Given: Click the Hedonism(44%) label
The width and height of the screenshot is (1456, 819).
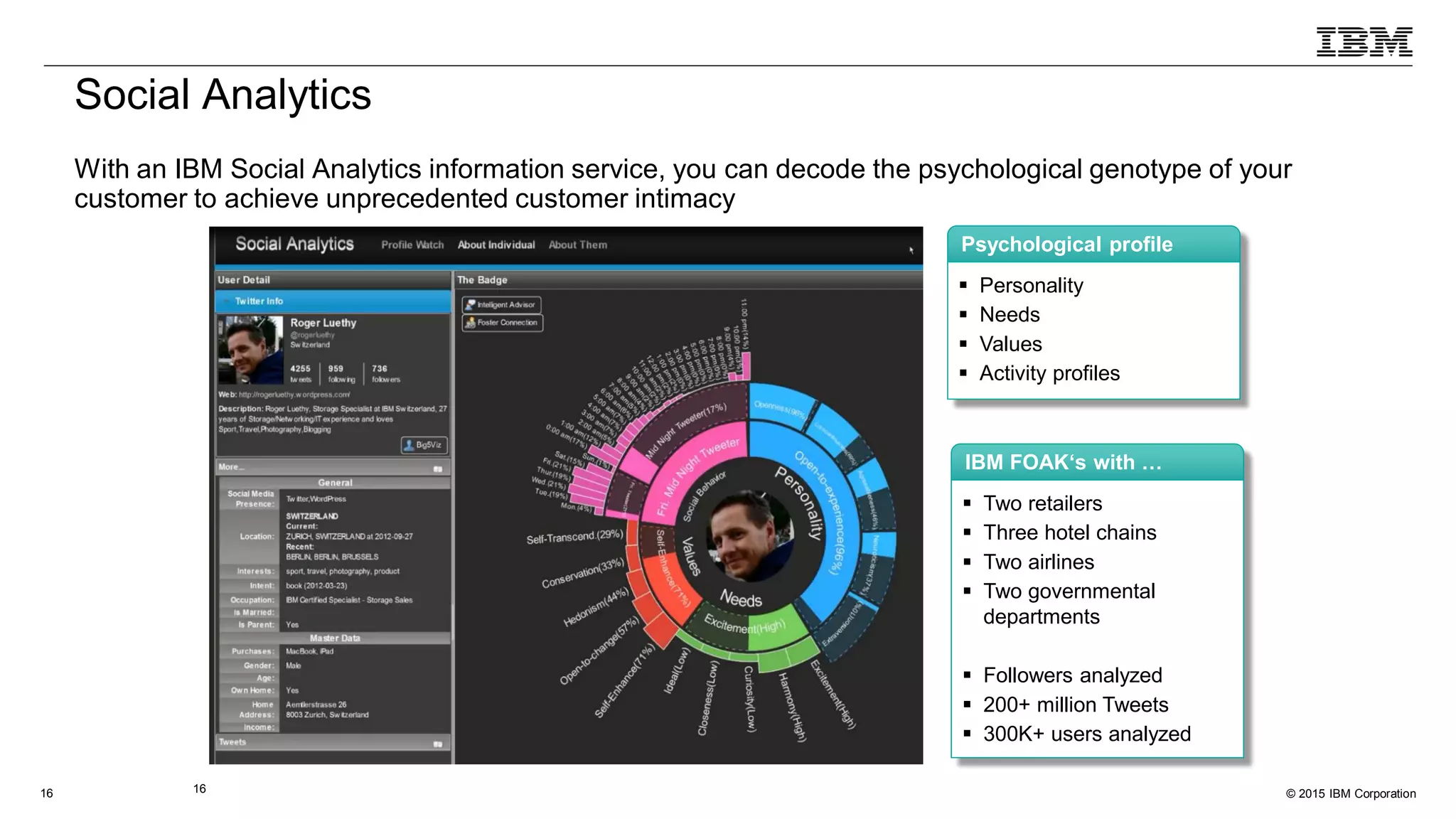Looking at the screenshot, I should tap(596, 607).
